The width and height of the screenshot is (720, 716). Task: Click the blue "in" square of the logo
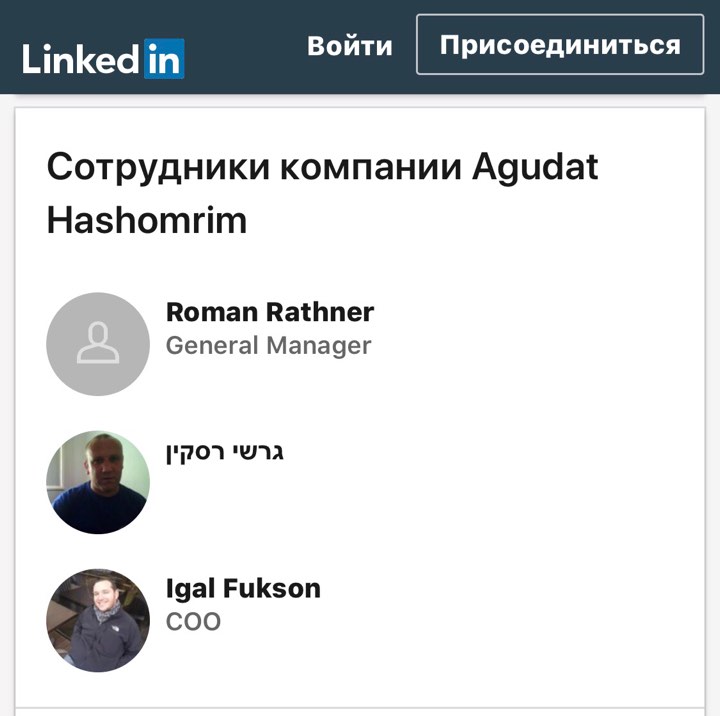[x=164, y=58]
